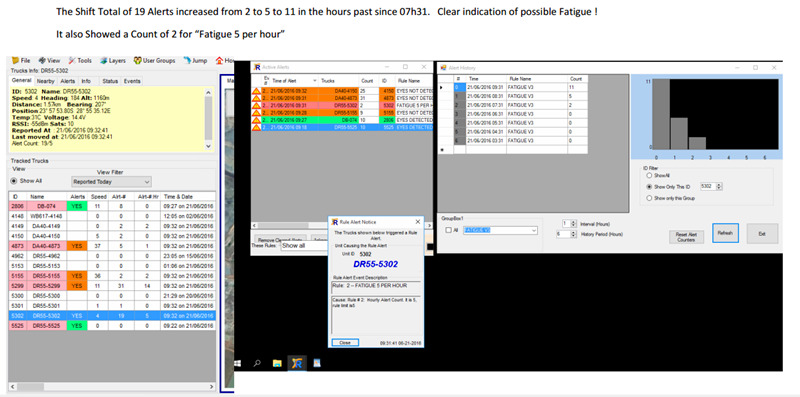Click the Windows Start button
Viewport: 800px width, 397px height.
point(238,363)
